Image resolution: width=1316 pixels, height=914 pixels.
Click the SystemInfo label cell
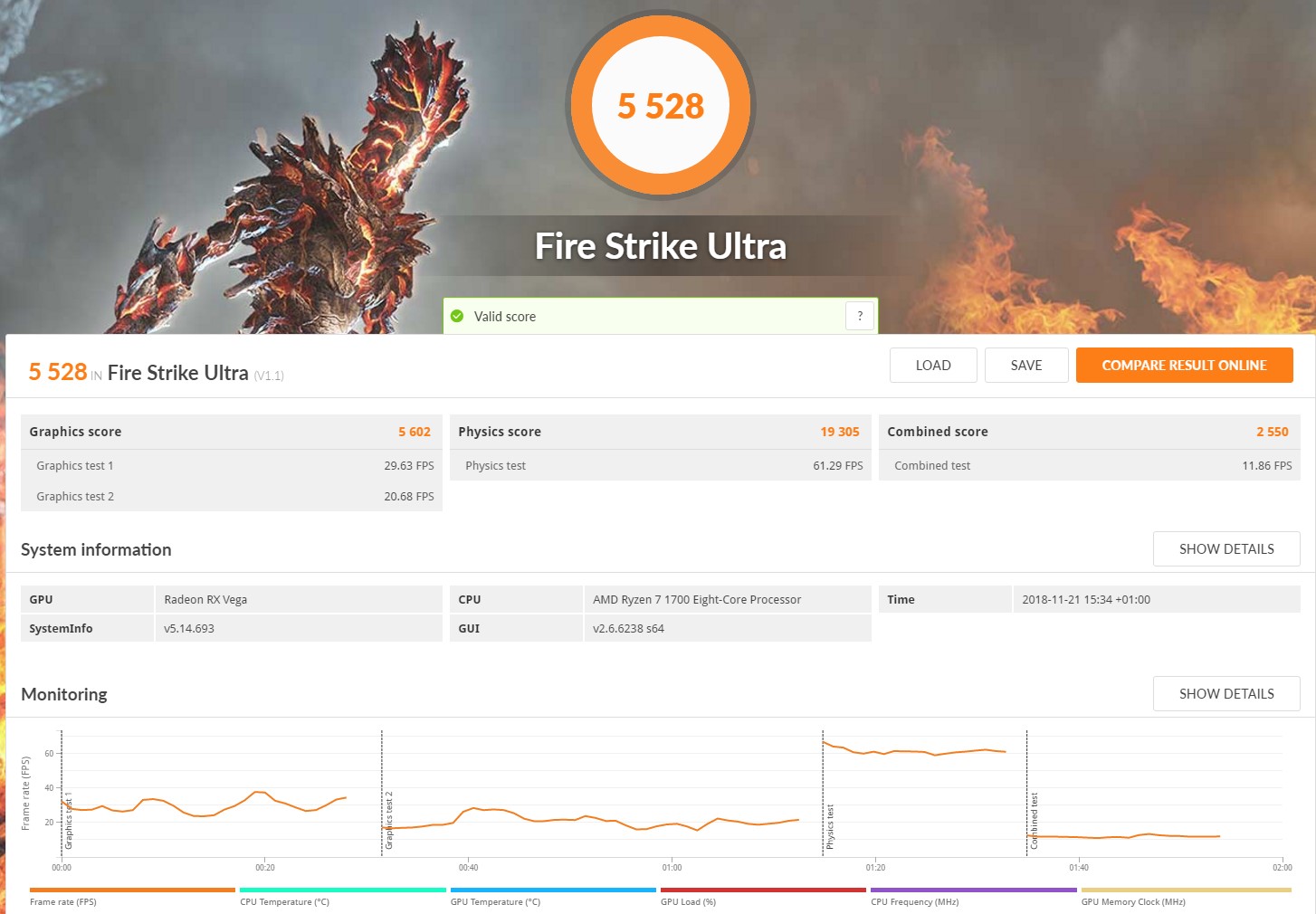pyautogui.click(x=87, y=628)
